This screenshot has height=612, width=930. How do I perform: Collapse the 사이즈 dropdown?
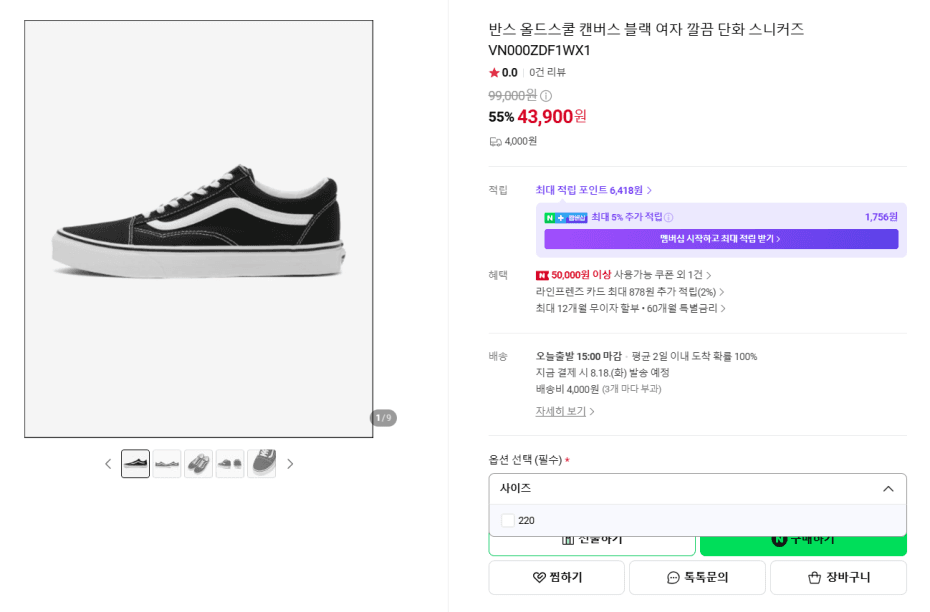tap(888, 489)
